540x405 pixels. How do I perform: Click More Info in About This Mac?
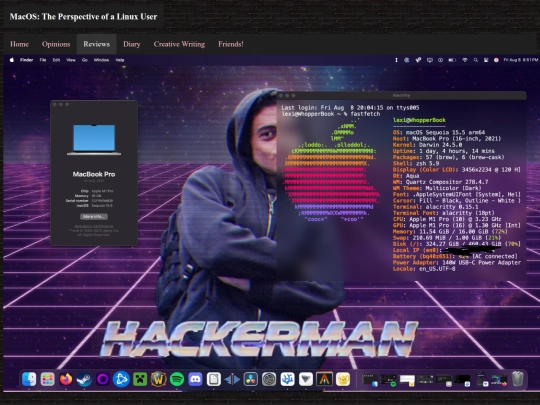click(x=94, y=217)
